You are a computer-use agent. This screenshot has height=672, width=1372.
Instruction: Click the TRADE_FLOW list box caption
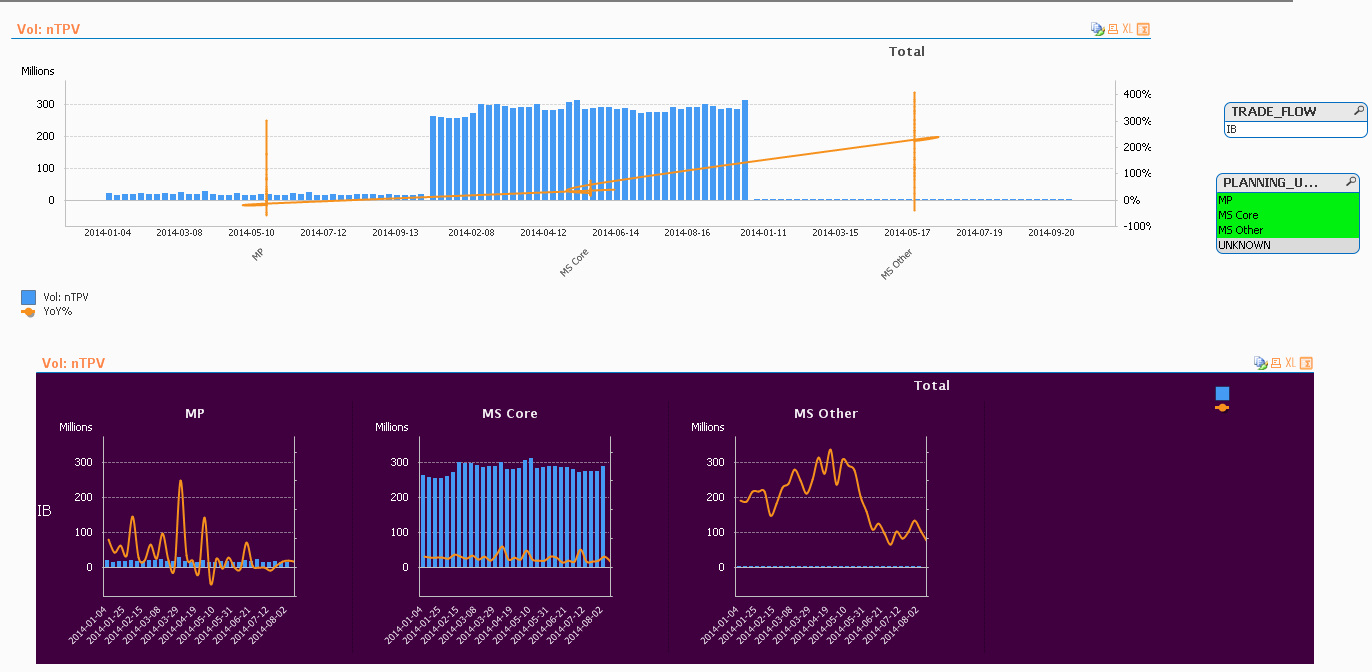(x=1273, y=111)
